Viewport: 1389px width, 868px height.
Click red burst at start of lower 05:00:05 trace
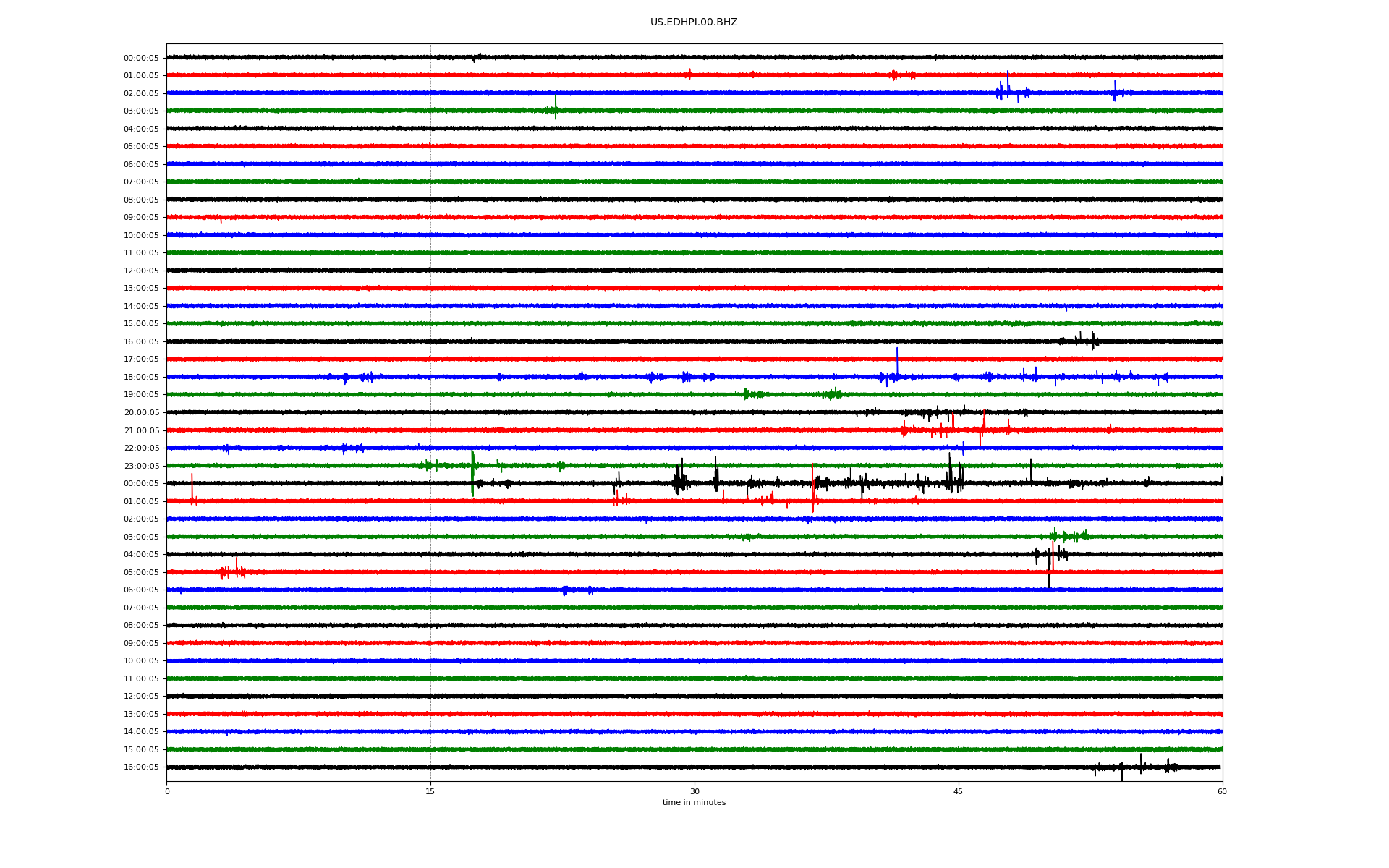[233, 571]
